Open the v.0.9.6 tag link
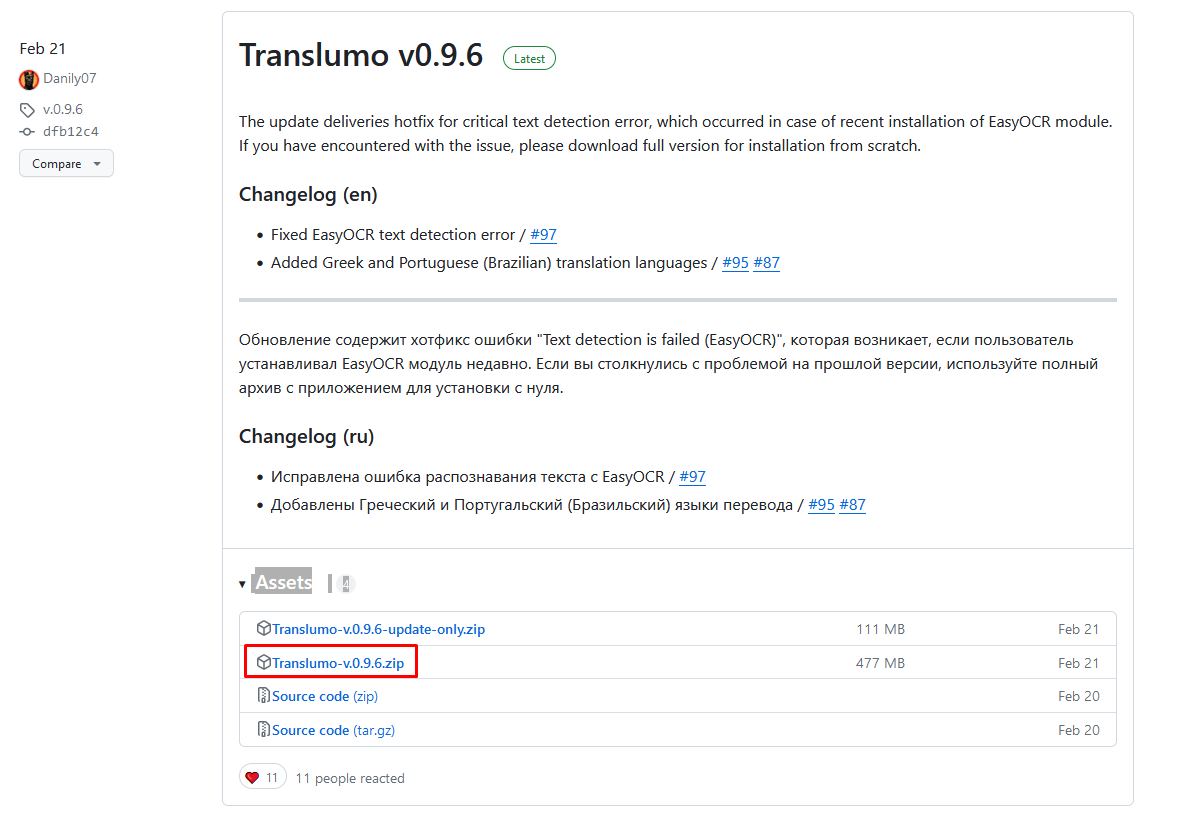 click(x=62, y=110)
